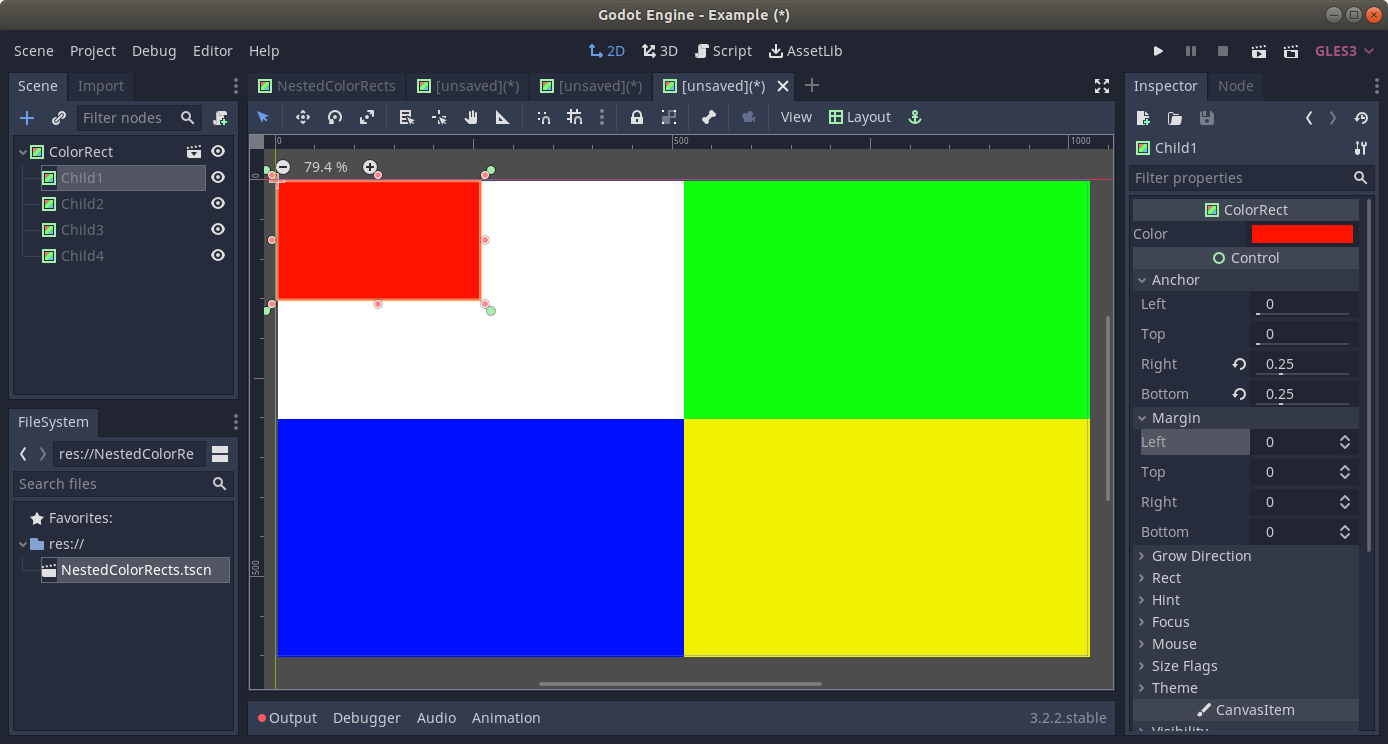The width and height of the screenshot is (1388, 744).
Task: Open the Project menu
Action: [x=93, y=51]
